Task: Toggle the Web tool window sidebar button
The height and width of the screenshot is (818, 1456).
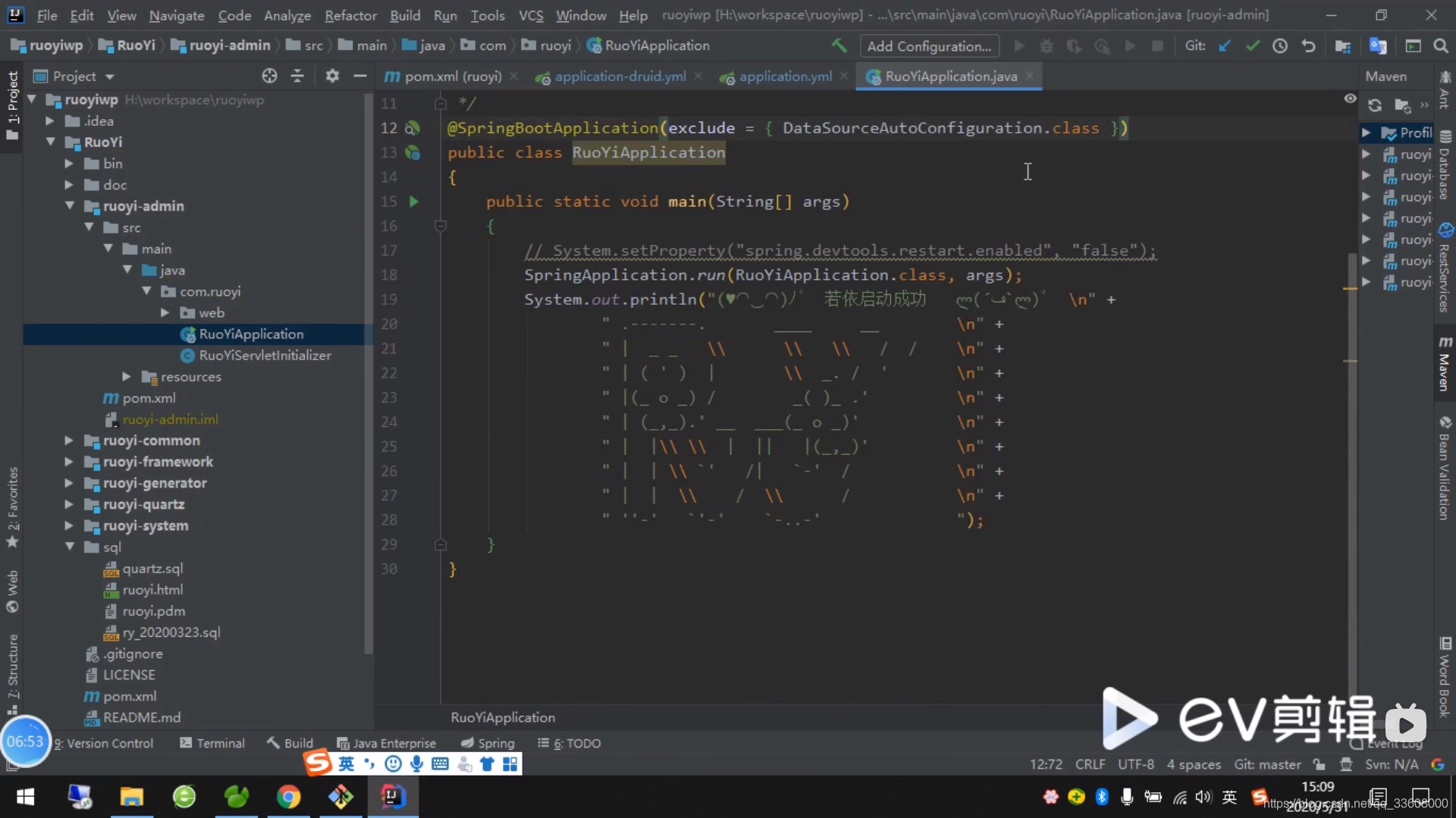Action: pyautogui.click(x=13, y=591)
